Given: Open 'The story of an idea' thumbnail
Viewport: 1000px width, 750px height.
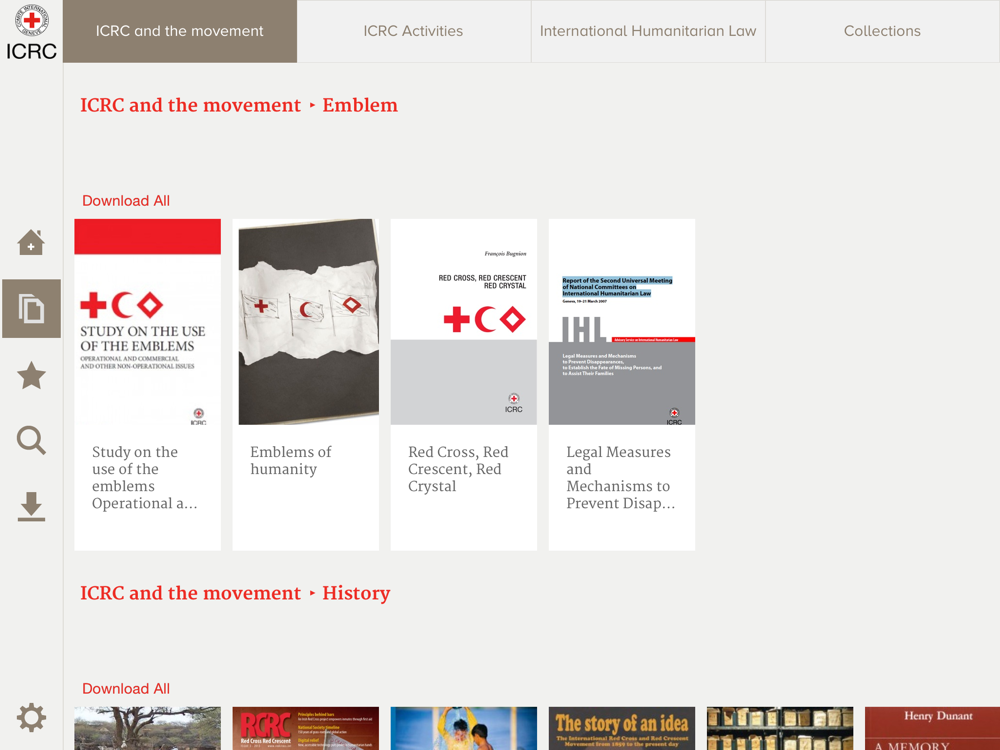Looking at the screenshot, I should pos(622,728).
